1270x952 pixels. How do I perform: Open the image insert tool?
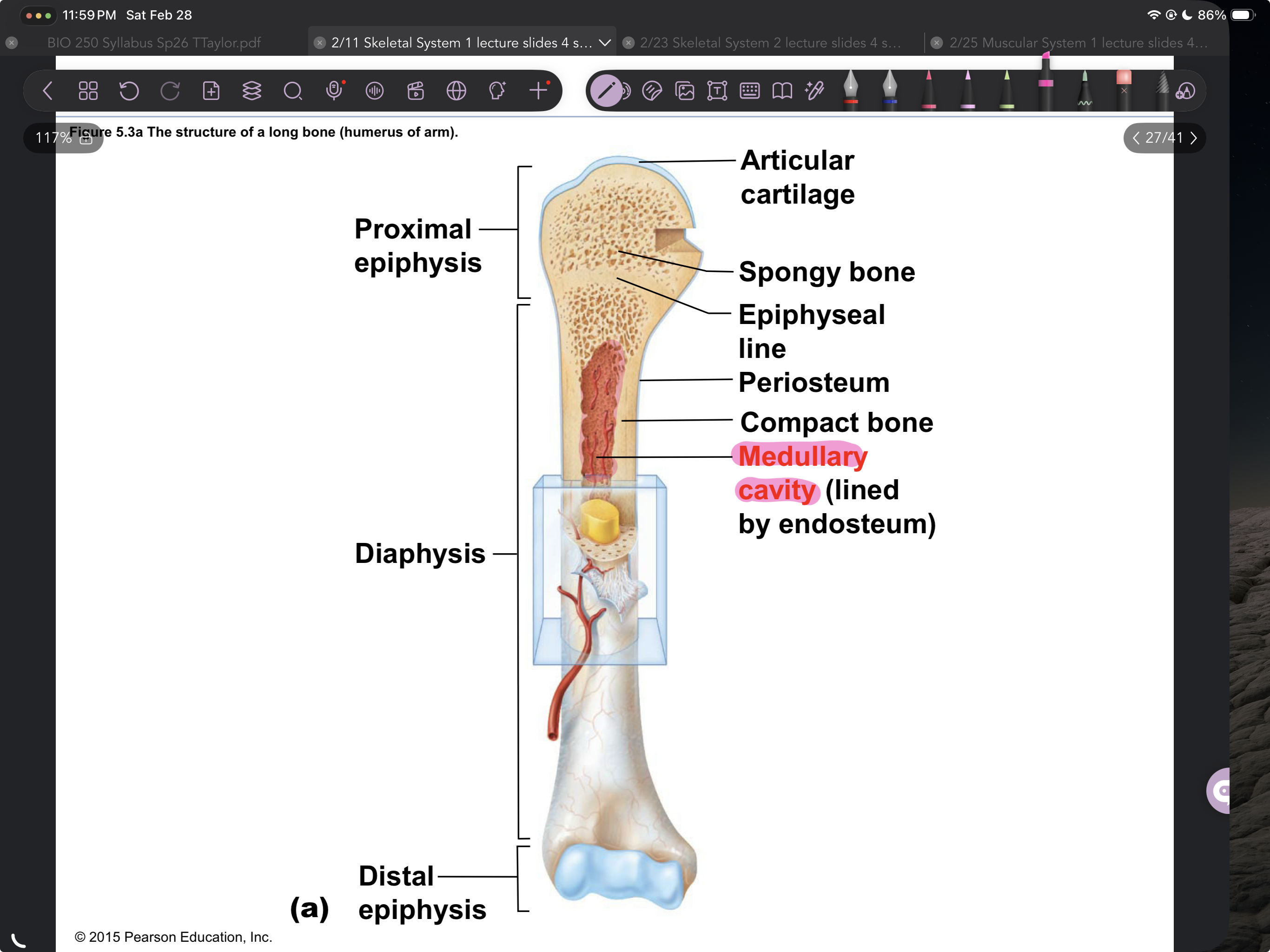(686, 90)
